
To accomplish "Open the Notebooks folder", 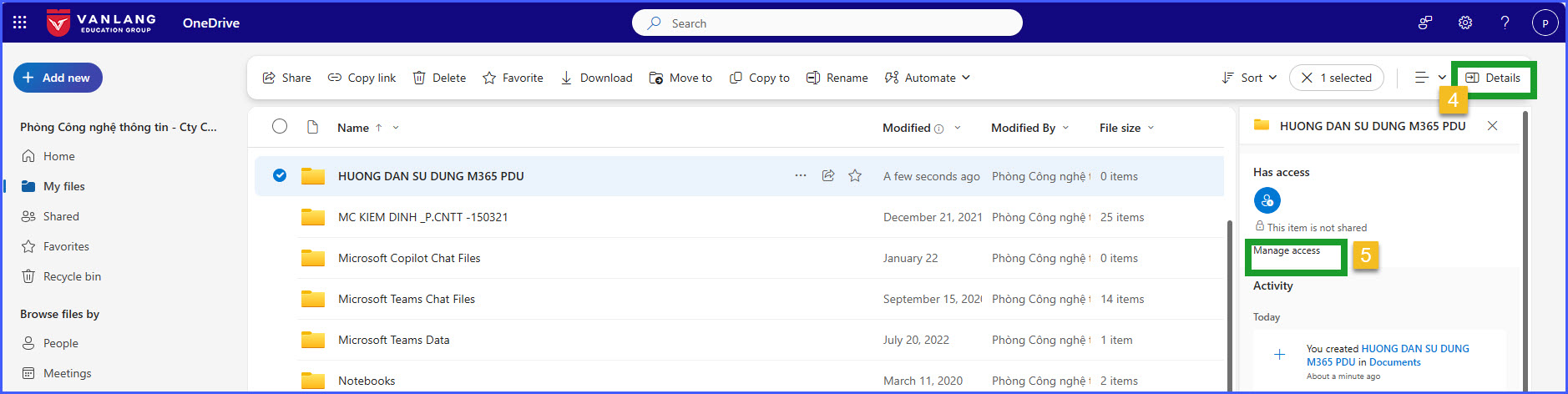I will (x=367, y=381).
